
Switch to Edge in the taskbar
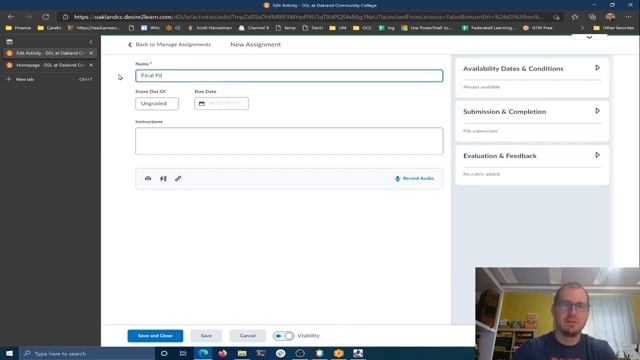pos(203,353)
